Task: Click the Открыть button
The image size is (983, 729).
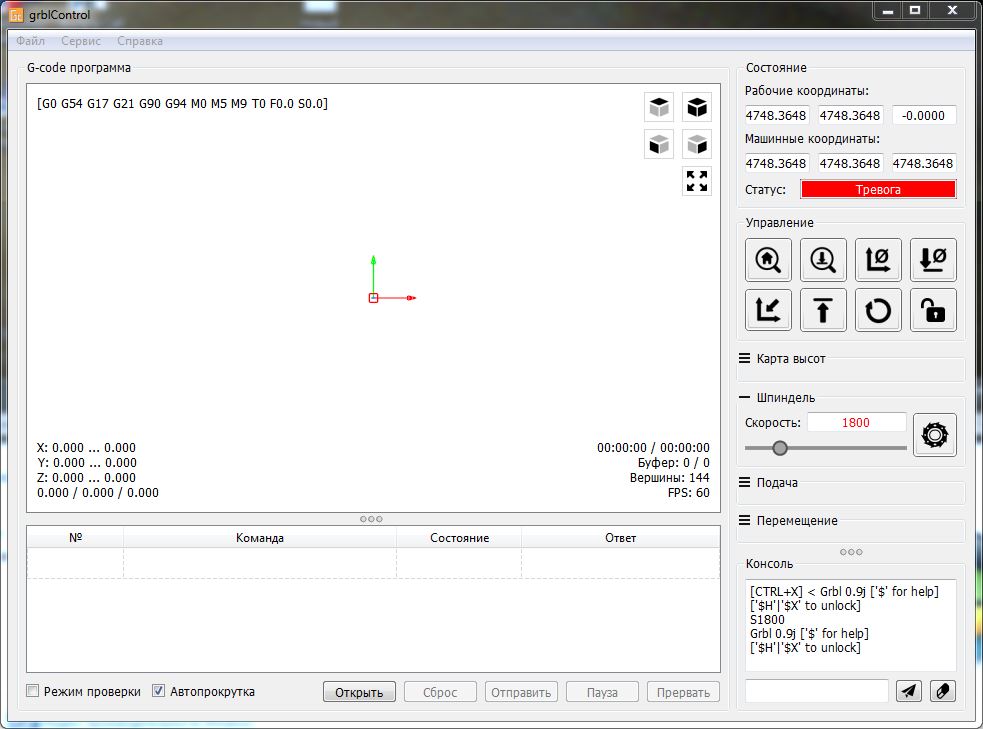Action: pos(359,692)
